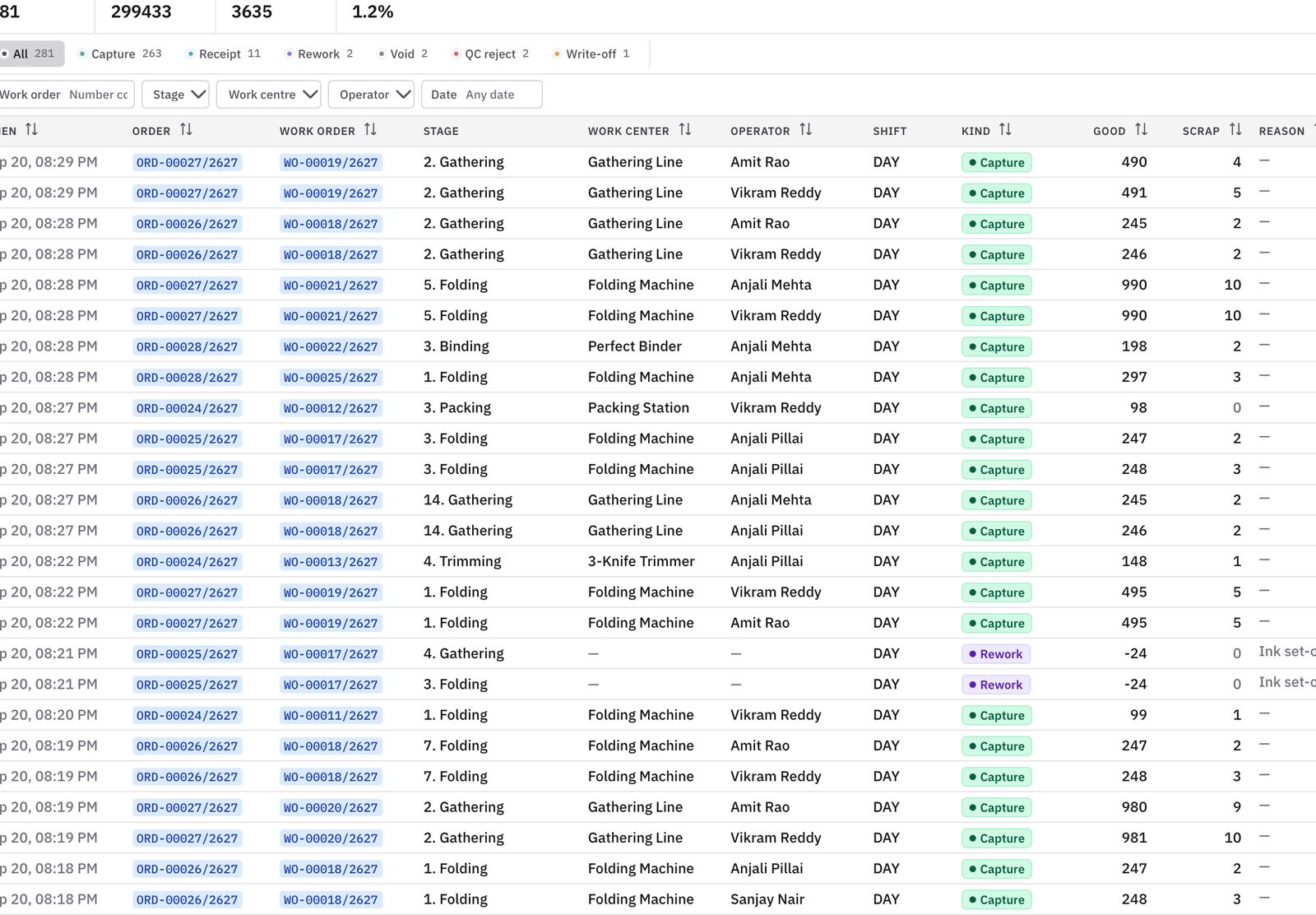Select 'Sanjay Nair' operator cell
The image size is (1316, 915).
pos(767,899)
